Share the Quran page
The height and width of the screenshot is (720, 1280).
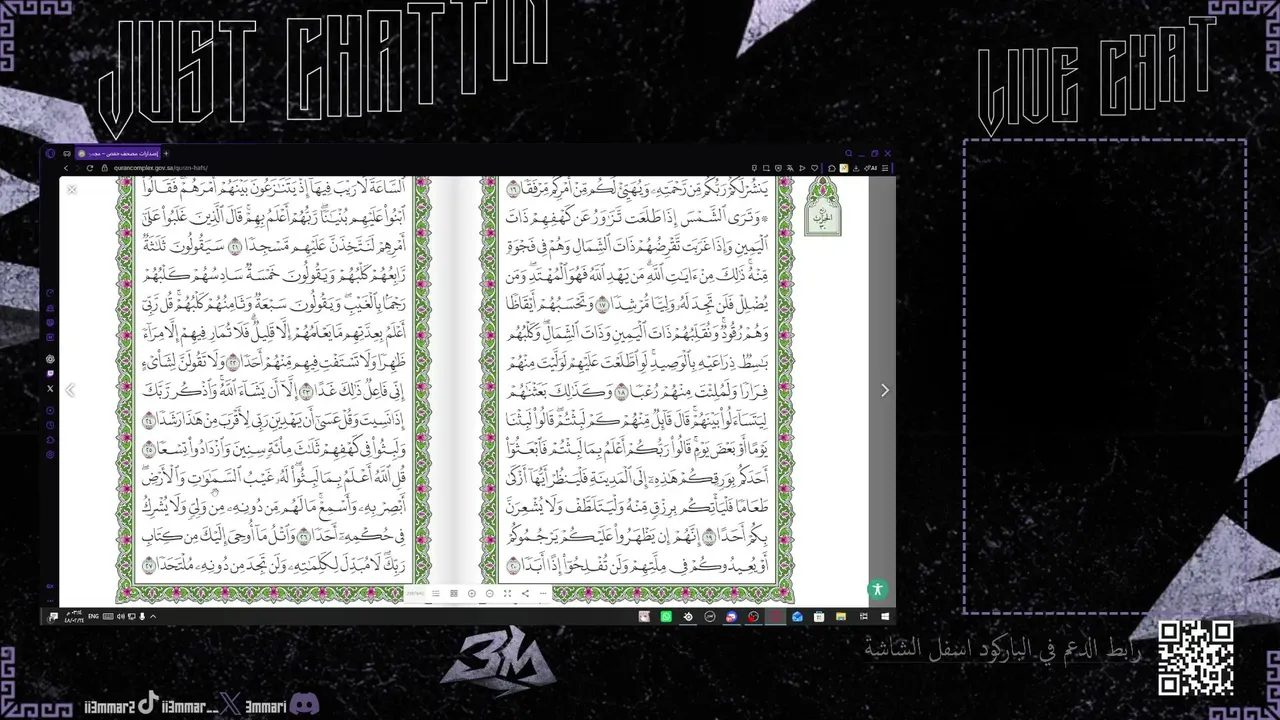pyautogui.click(x=525, y=594)
